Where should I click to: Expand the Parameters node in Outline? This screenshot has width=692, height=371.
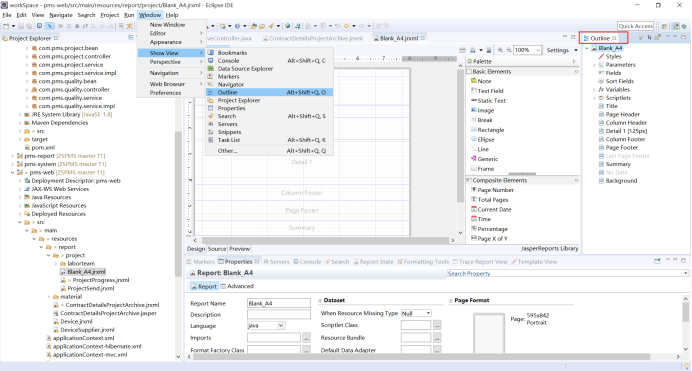(x=594, y=65)
